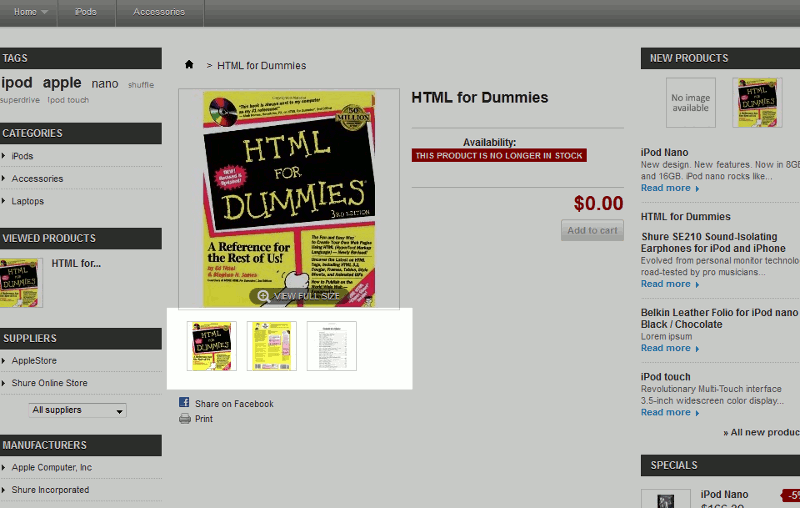Select the shuffle tag
The width and height of the screenshot is (800, 508).
pyautogui.click(x=141, y=85)
